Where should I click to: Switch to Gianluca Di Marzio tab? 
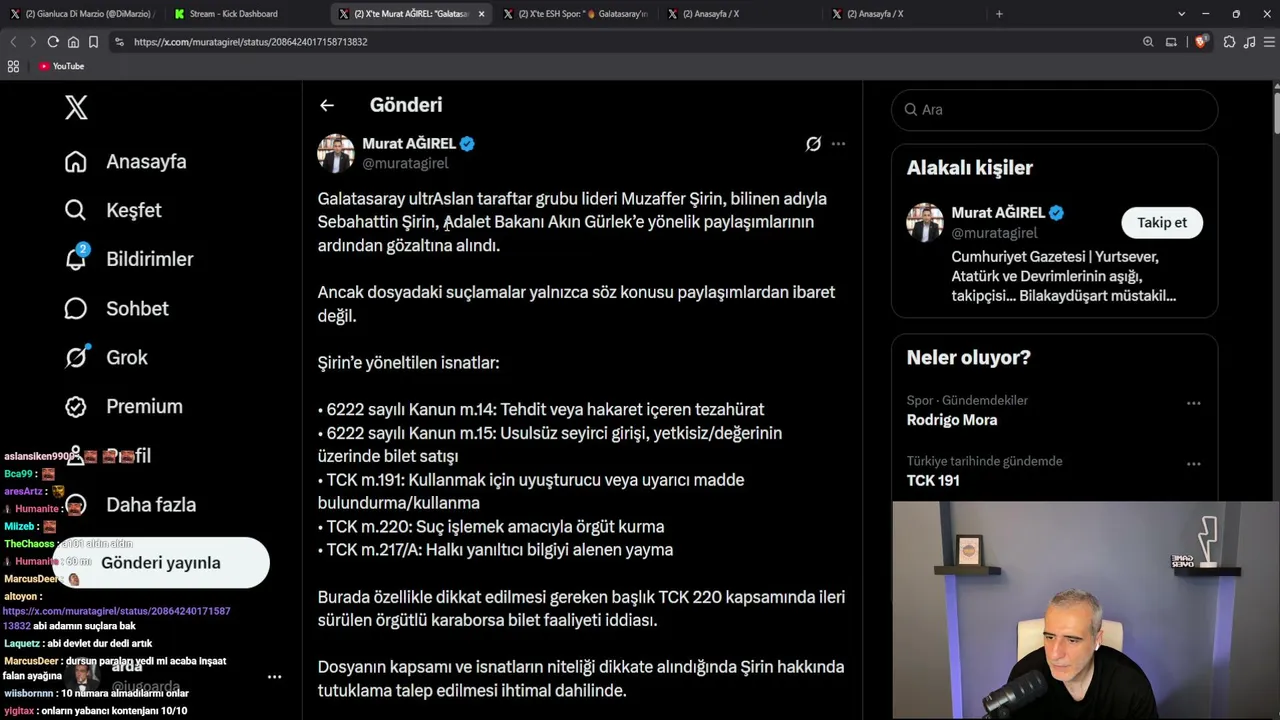pos(82,14)
